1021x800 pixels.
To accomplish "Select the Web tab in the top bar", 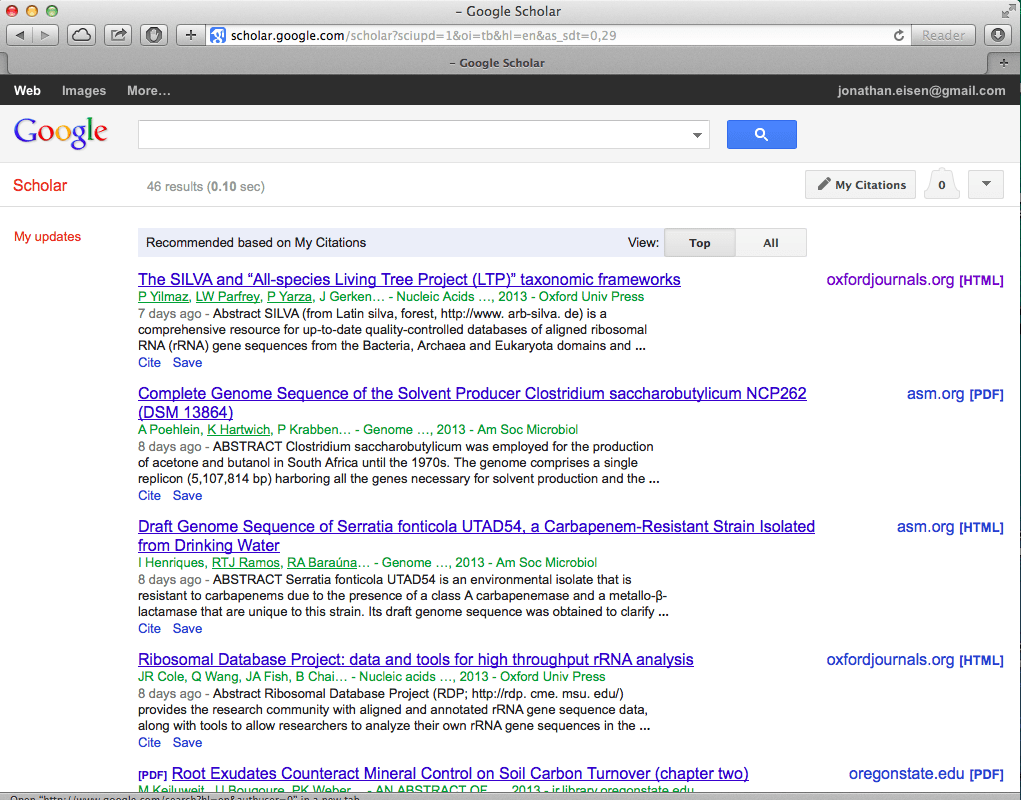I will click(x=27, y=90).
